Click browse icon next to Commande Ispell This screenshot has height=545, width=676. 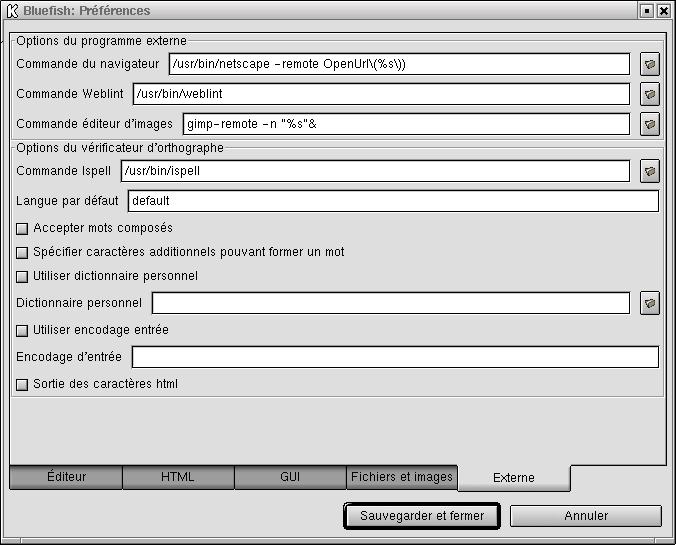650,171
